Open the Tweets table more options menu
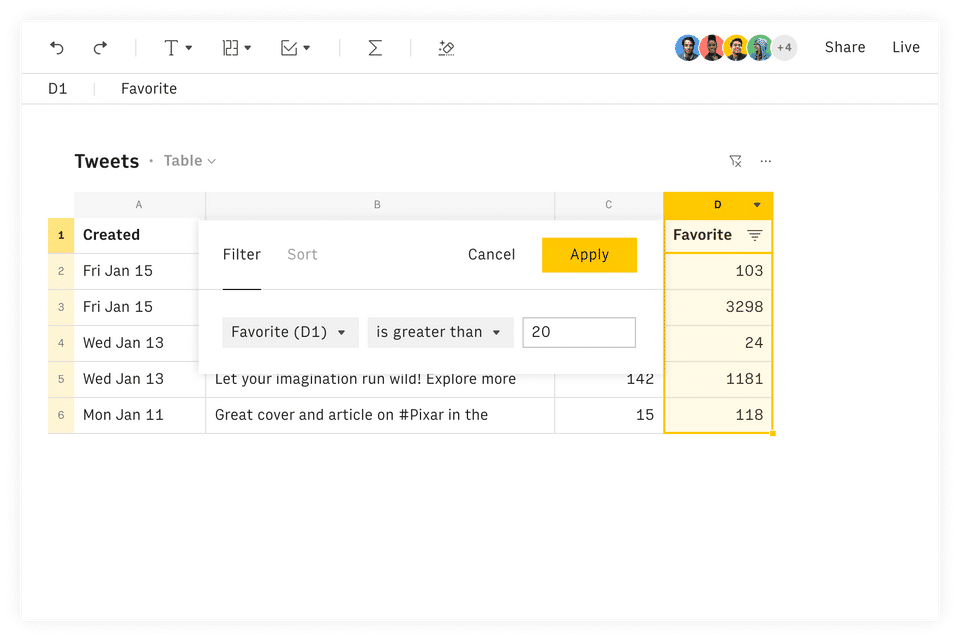Screen dimensions: 960x640 click(766, 161)
